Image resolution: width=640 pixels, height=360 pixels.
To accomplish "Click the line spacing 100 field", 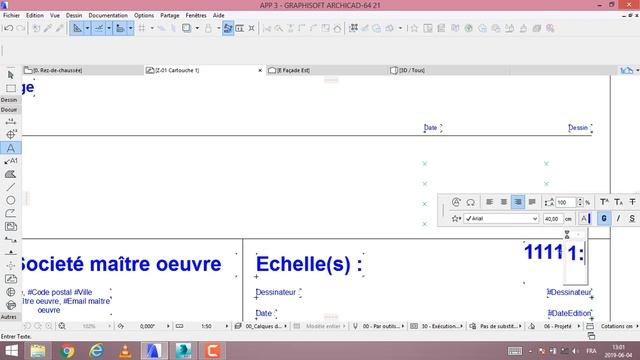I will pos(565,202).
